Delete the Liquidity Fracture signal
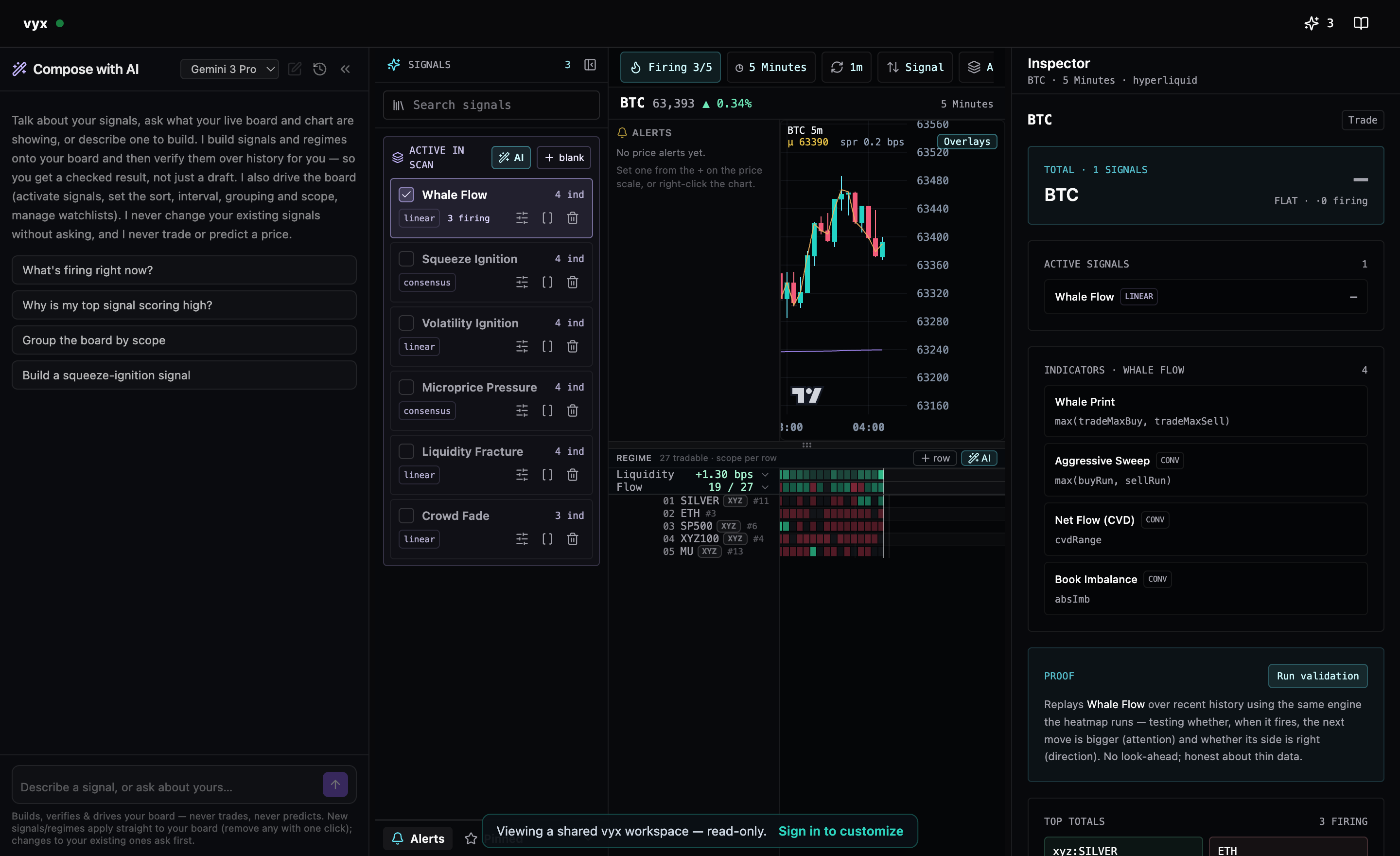This screenshot has width=1400, height=856. coord(572,475)
